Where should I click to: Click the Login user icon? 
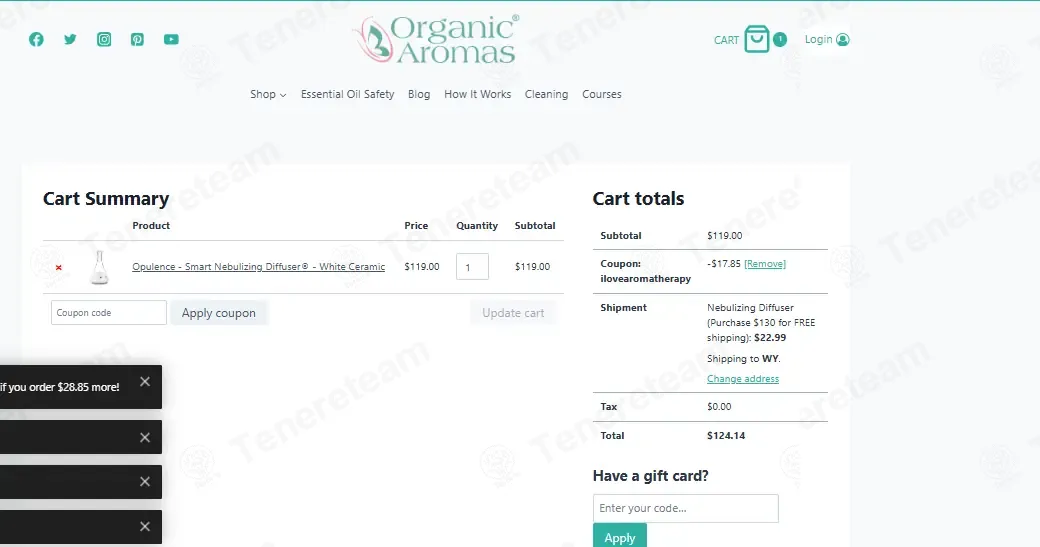(843, 39)
